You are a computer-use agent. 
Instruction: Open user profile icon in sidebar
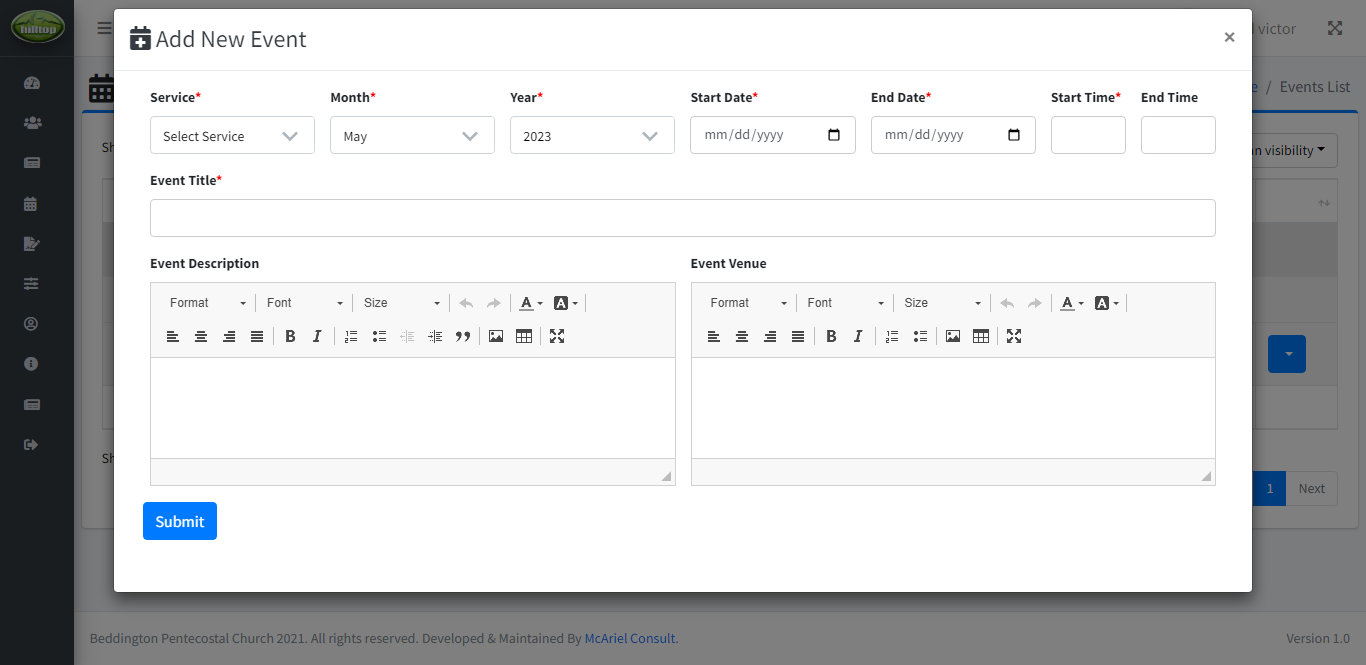tap(31, 324)
